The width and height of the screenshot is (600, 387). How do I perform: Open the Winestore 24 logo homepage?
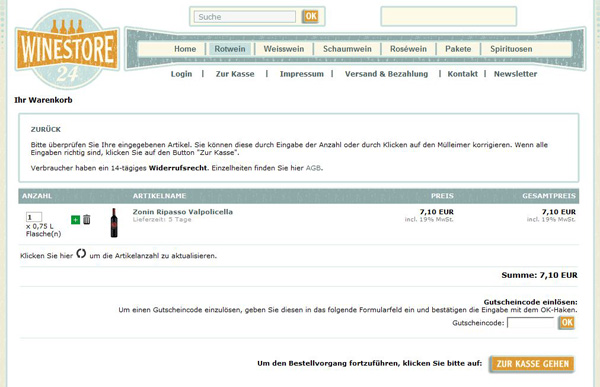67,49
